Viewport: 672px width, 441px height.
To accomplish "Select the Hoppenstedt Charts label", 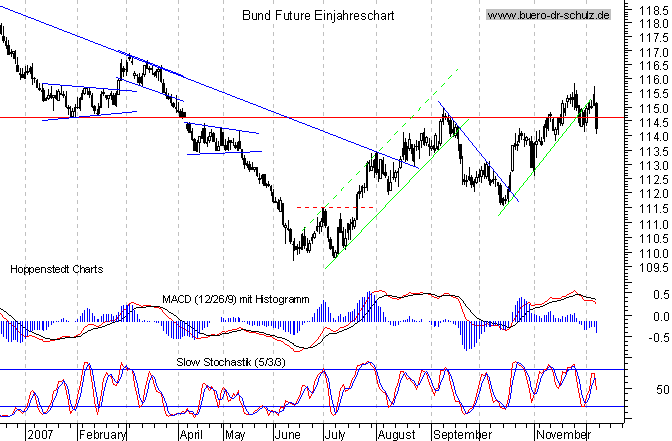I will pyautogui.click(x=55, y=269).
